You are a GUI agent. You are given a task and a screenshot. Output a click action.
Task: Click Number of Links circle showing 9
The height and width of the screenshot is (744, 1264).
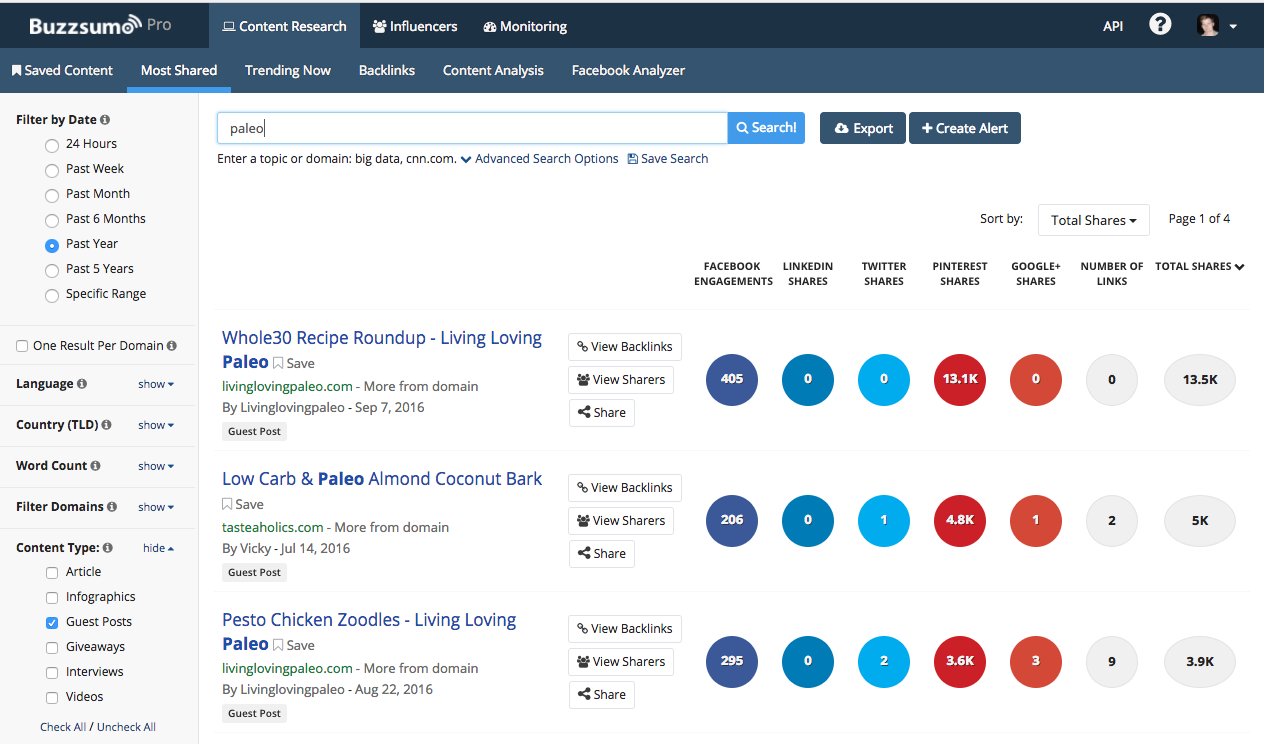(1112, 661)
